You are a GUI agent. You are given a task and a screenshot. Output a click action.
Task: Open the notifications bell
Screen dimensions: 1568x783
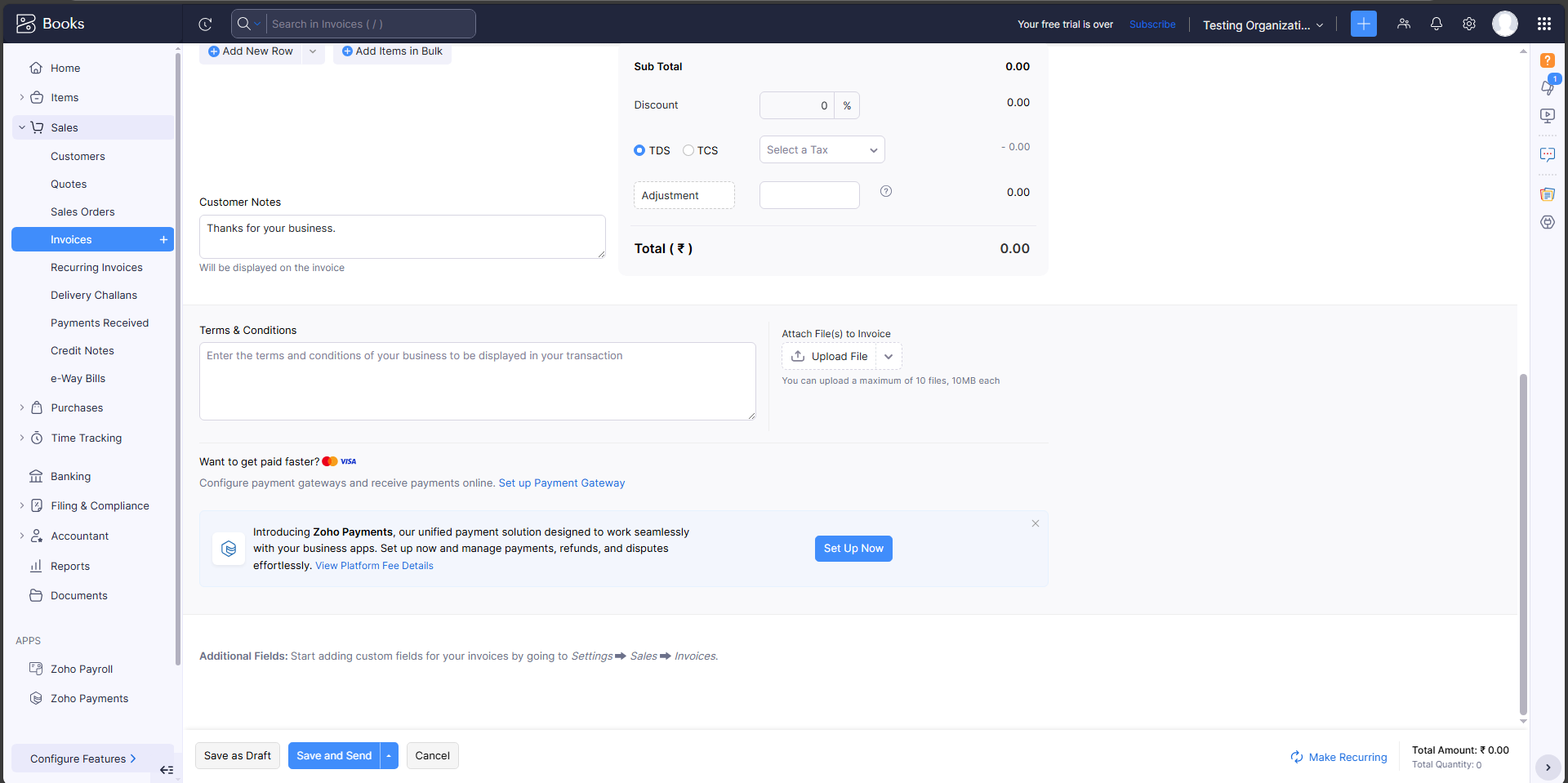[x=1437, y=24]
